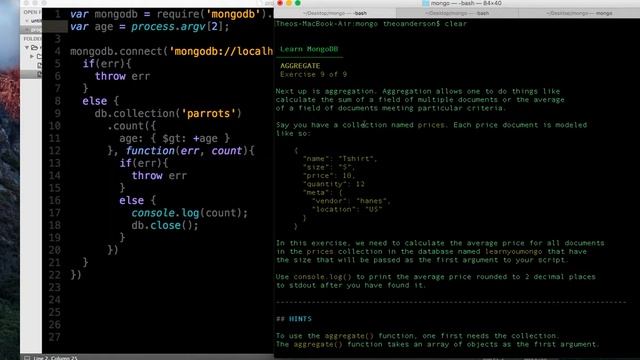Click +age on line 11

(x=205, y=138)
